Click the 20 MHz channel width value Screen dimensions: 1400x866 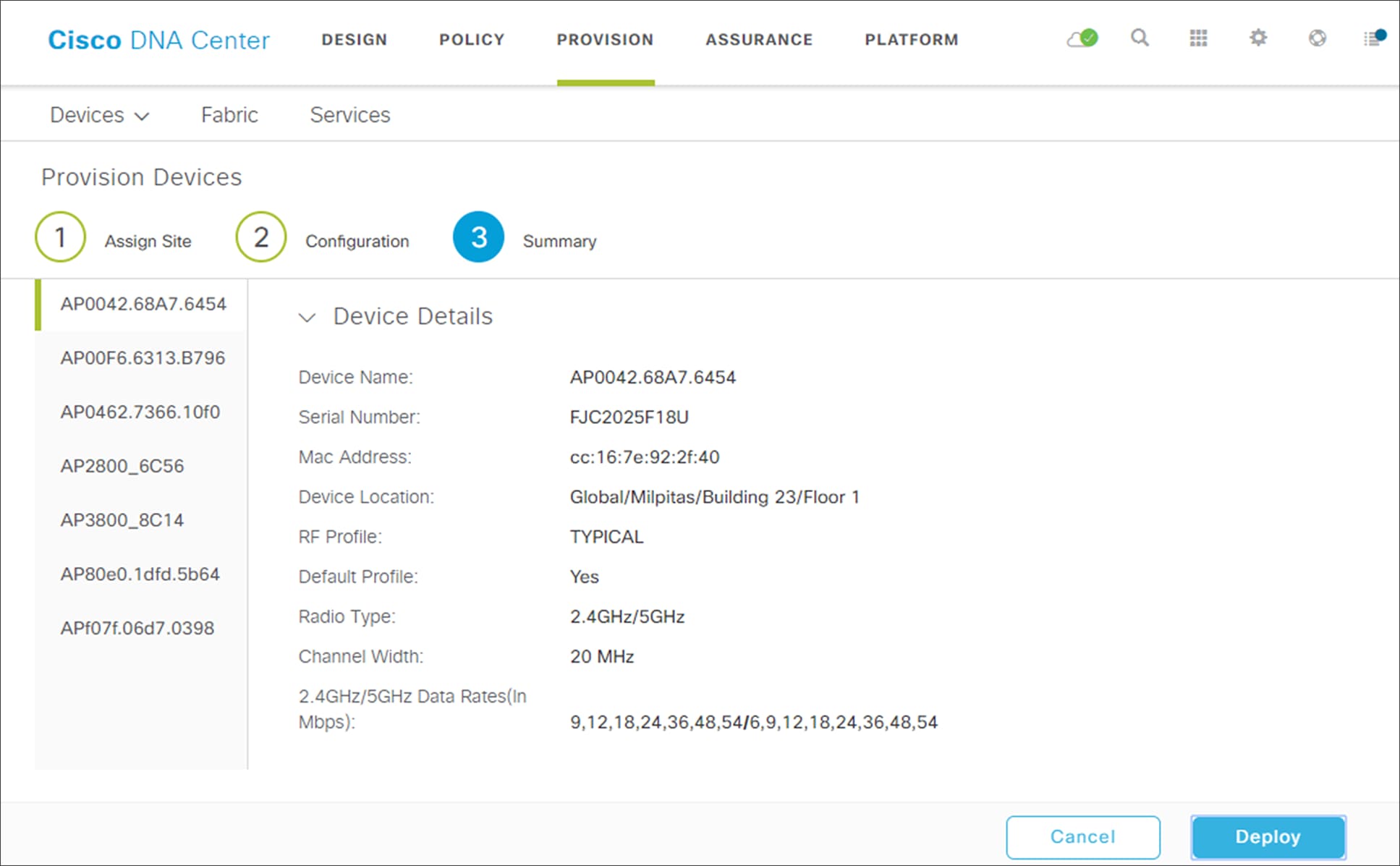[x=602, y=656]
